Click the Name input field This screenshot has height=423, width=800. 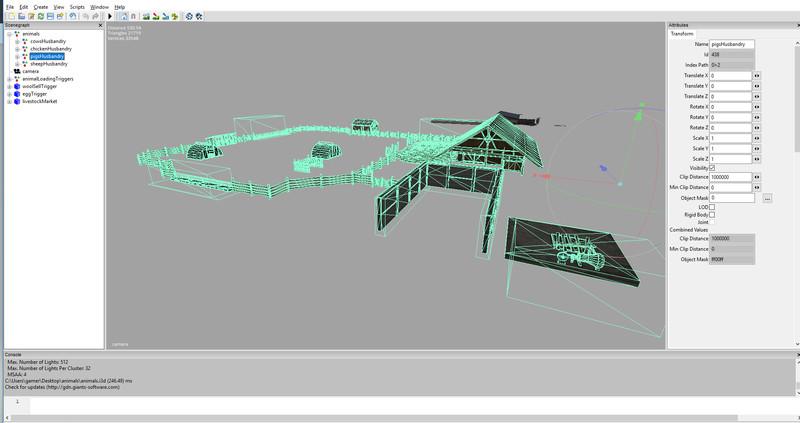tap(732, 45)
